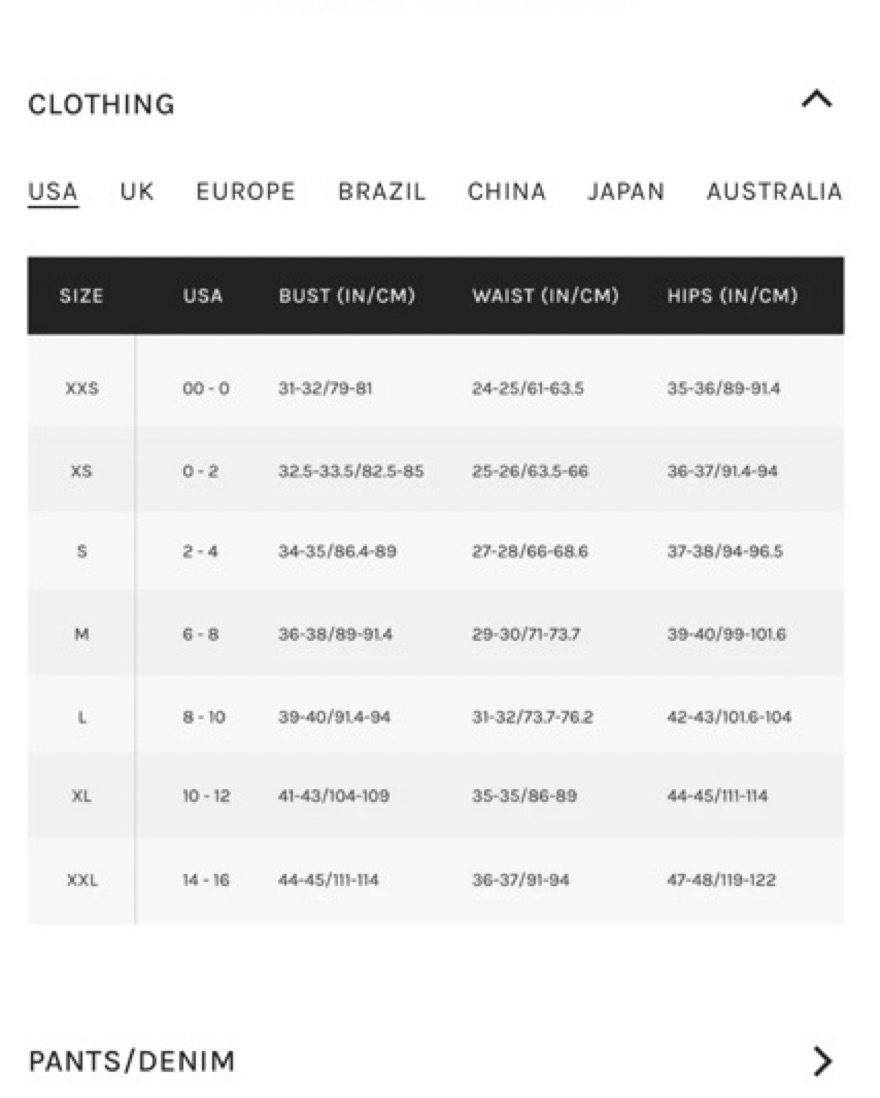The width and height of the screenshot is (880, 1098).
Task: Click the Clothing section heading
Action: pos(101,104)
